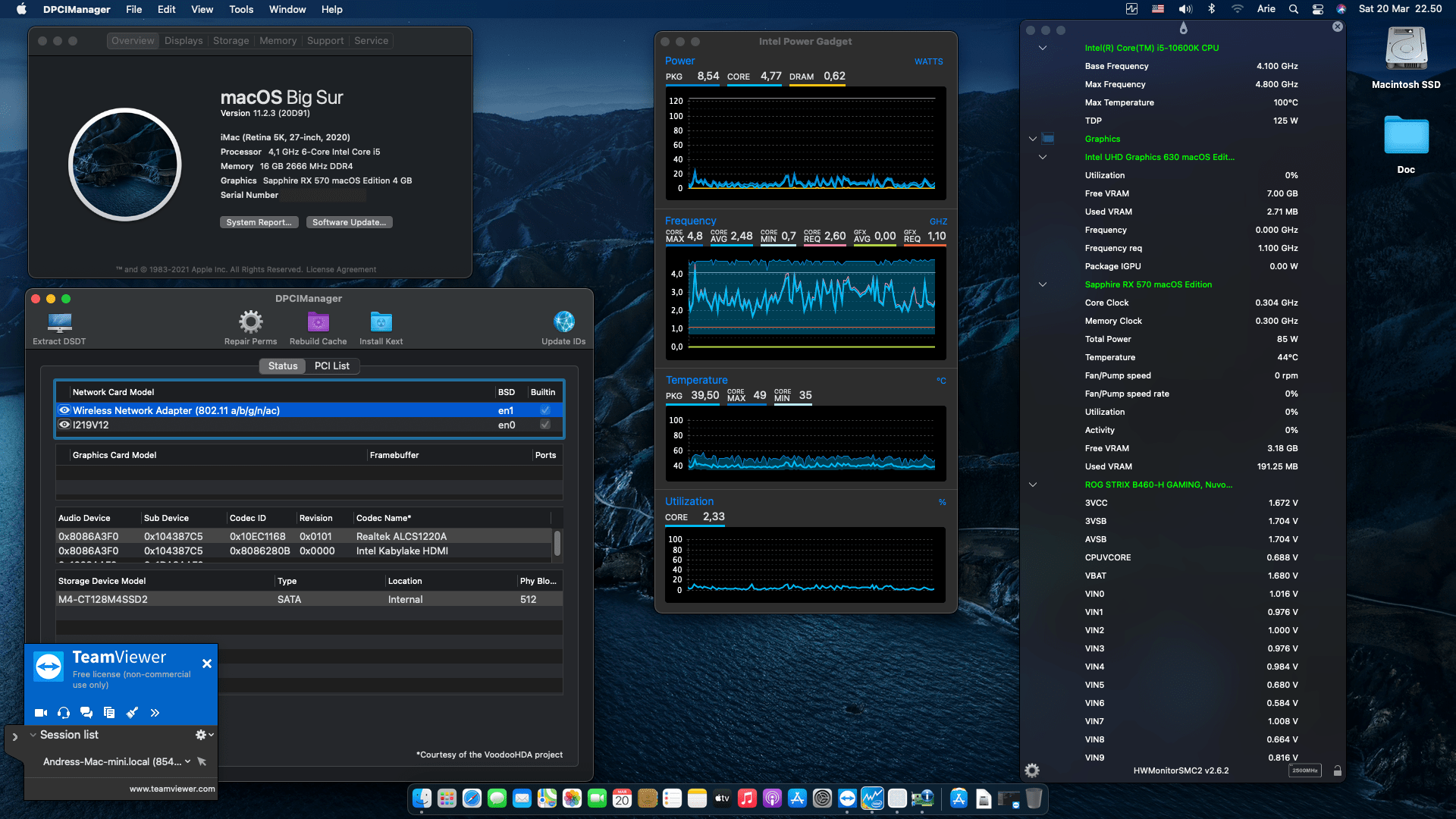Click 2500MHz indicator button in HWMonitor
Image resolution: width=1456 pixels, height=819 pixels.
[1304, 770]
